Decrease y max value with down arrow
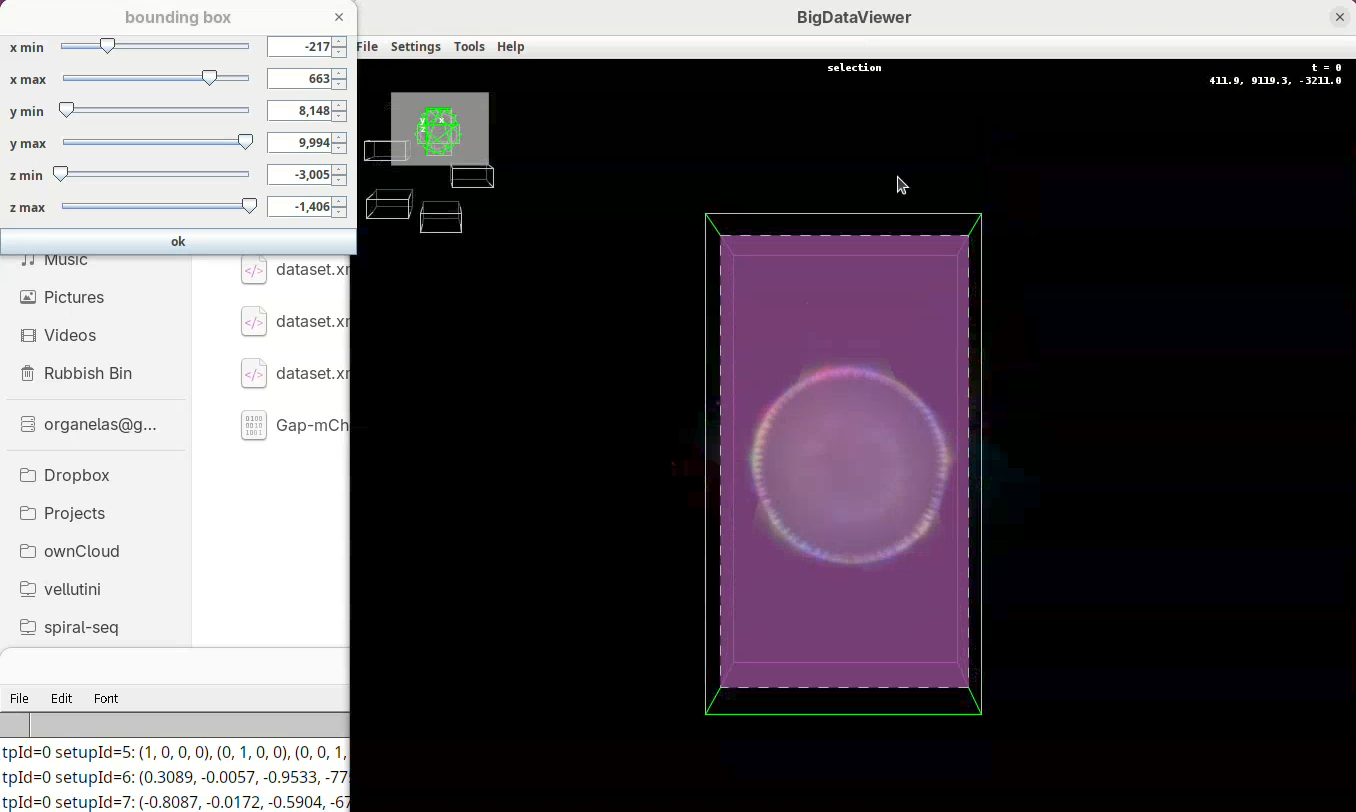 point(340,148)
